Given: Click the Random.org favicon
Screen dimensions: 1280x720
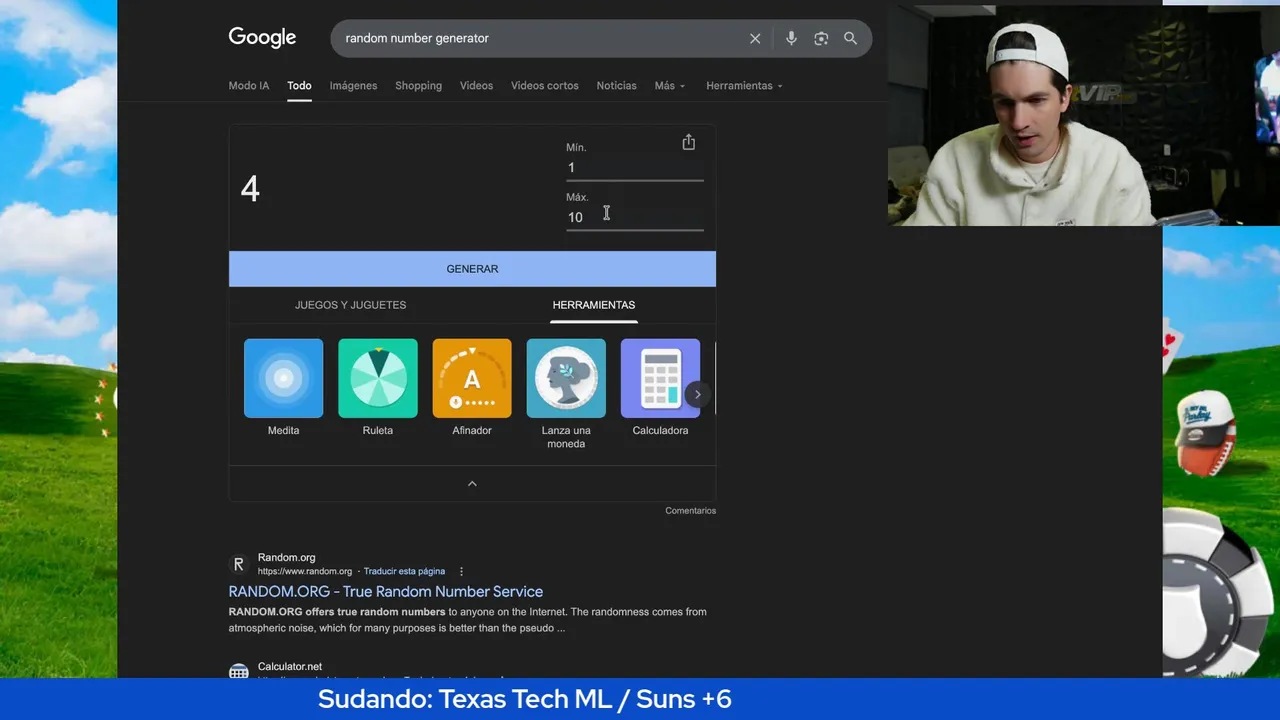Looking at the screenshot, I should [x=238, y=564].
